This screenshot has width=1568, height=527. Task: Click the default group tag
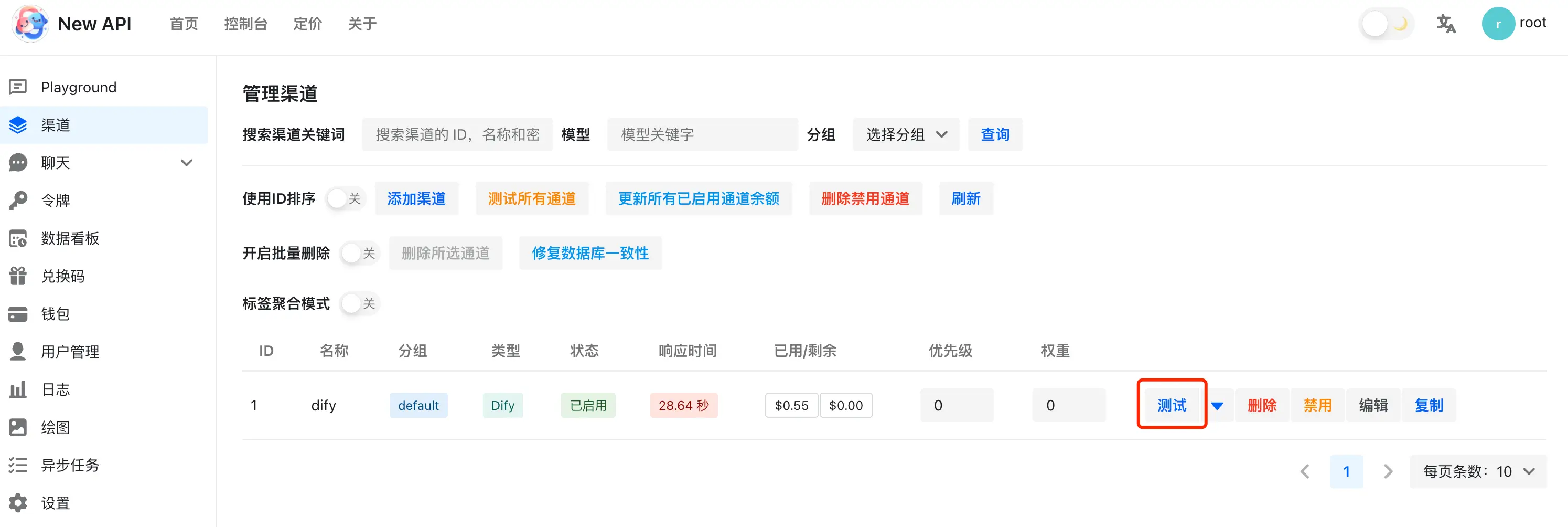(419, 406)
